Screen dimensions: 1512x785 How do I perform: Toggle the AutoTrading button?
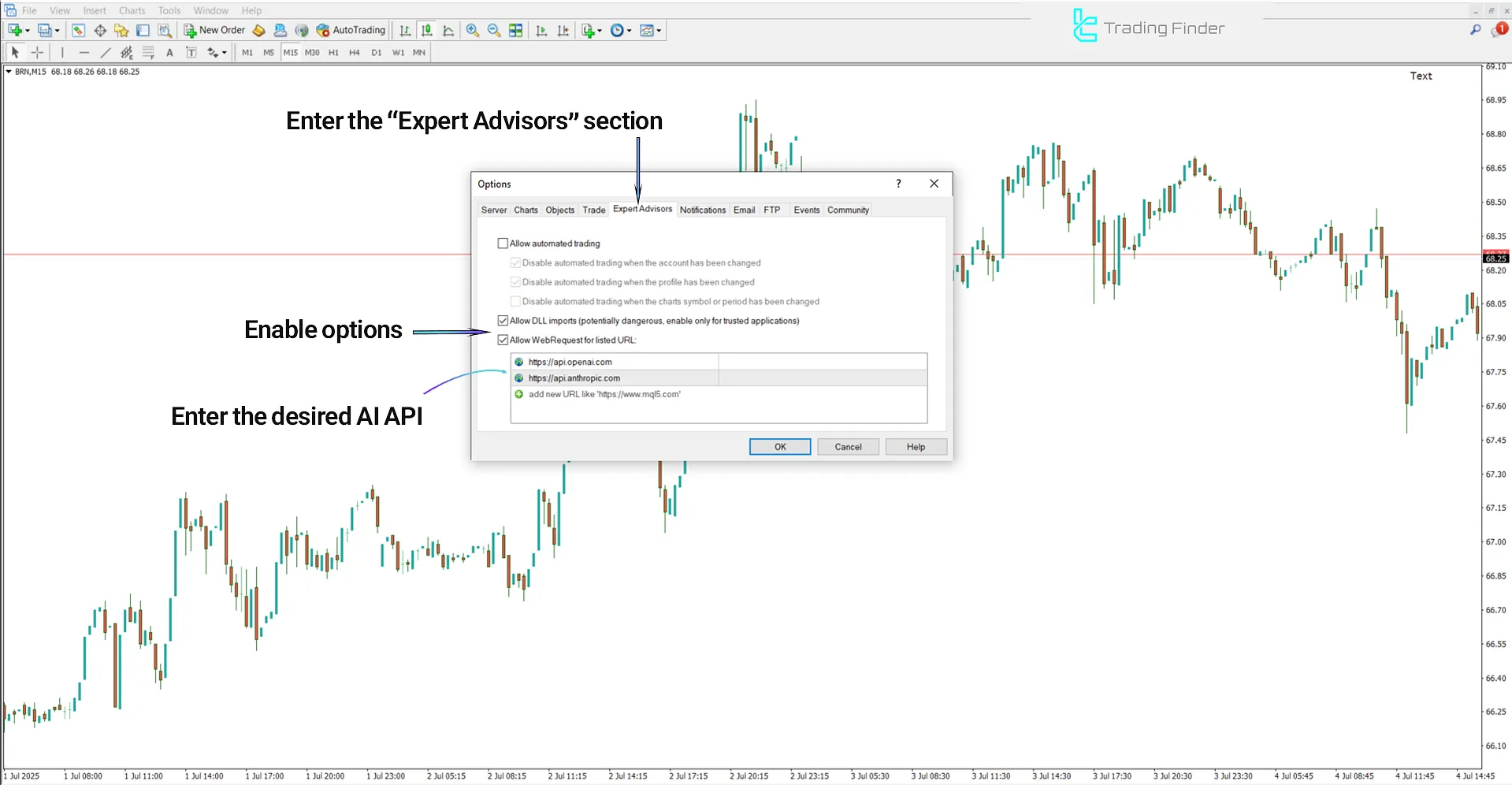pyautogui.click(x=351, y=30)
